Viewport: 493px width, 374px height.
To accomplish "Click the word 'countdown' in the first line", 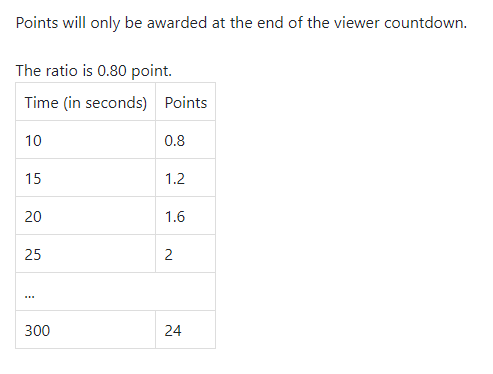I will pos(424,23).
